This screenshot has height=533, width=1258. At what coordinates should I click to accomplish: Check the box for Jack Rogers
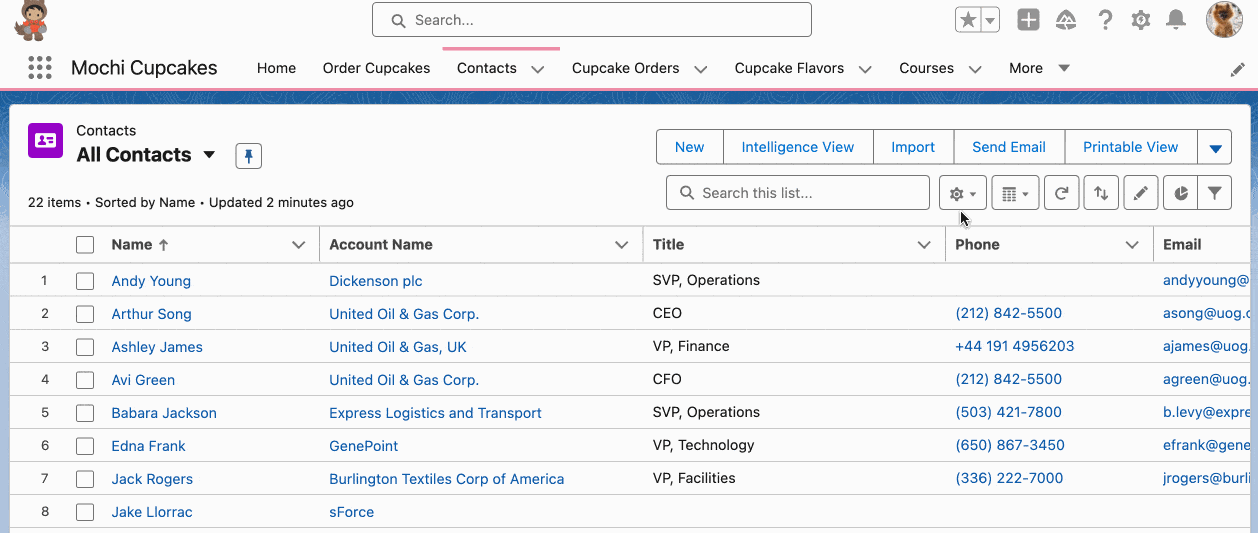tap(85, 479)
